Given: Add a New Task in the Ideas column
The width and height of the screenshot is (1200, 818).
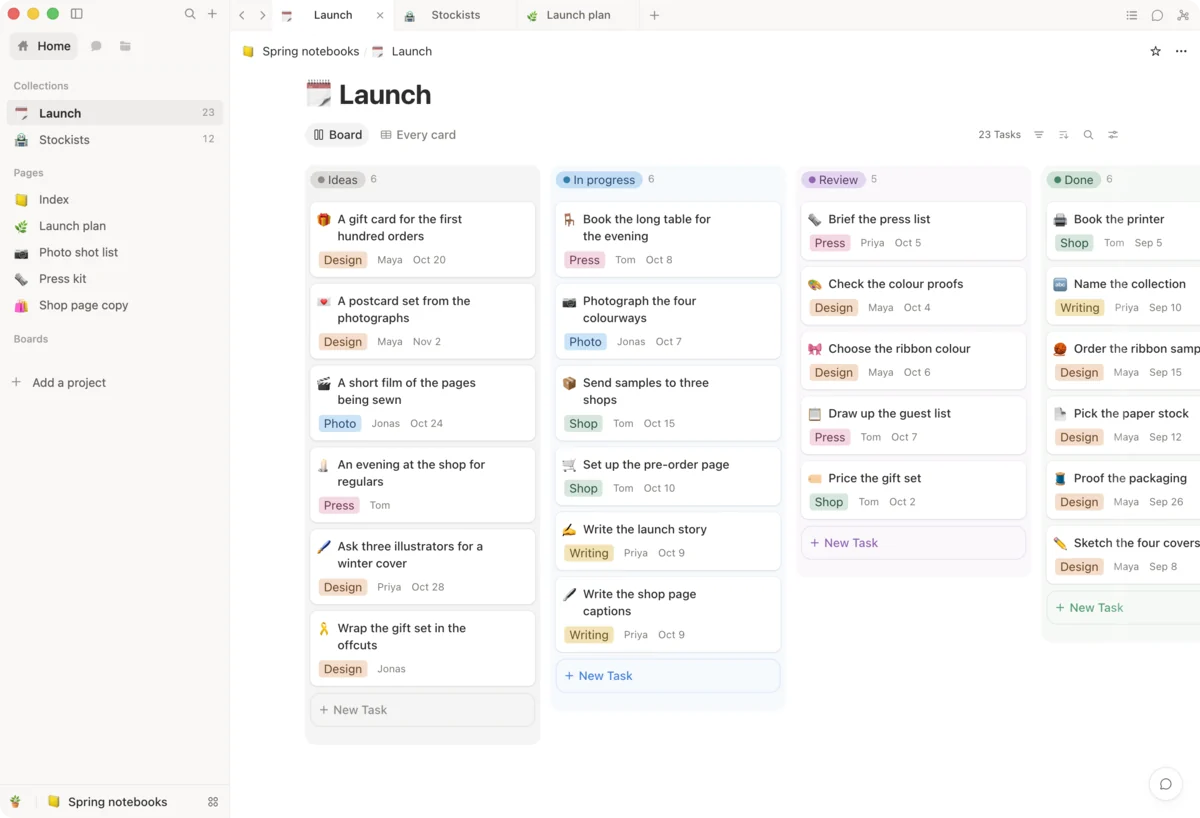Looking at the screenshot, I should point(422,710).
